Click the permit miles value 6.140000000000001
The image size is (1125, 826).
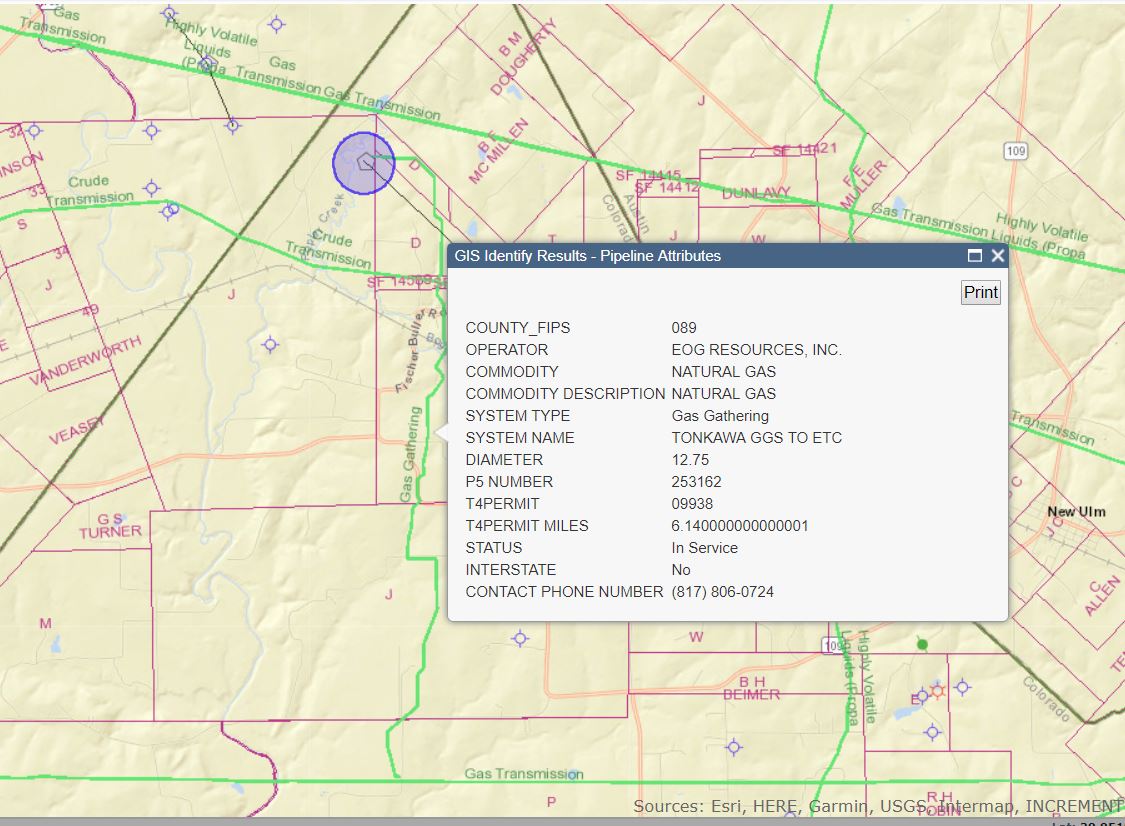740,526
